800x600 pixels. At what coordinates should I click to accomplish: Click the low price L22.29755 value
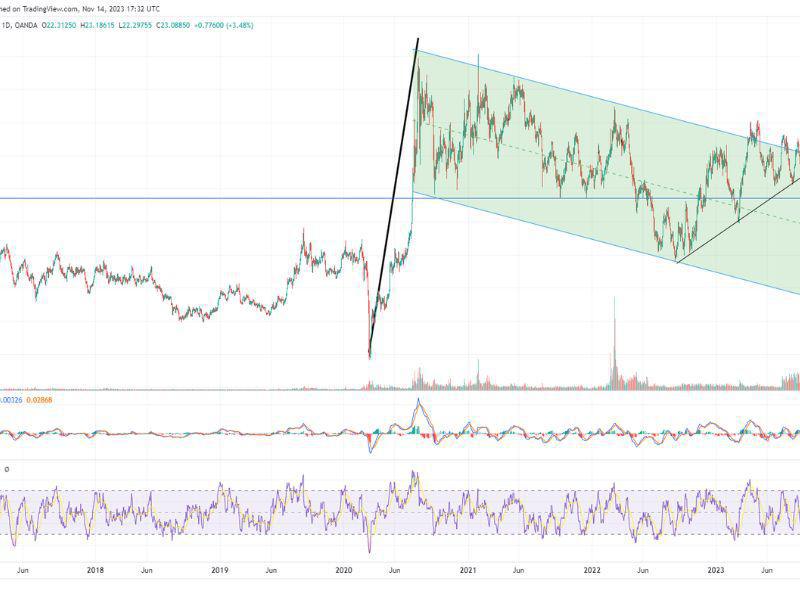coord(135,25)
